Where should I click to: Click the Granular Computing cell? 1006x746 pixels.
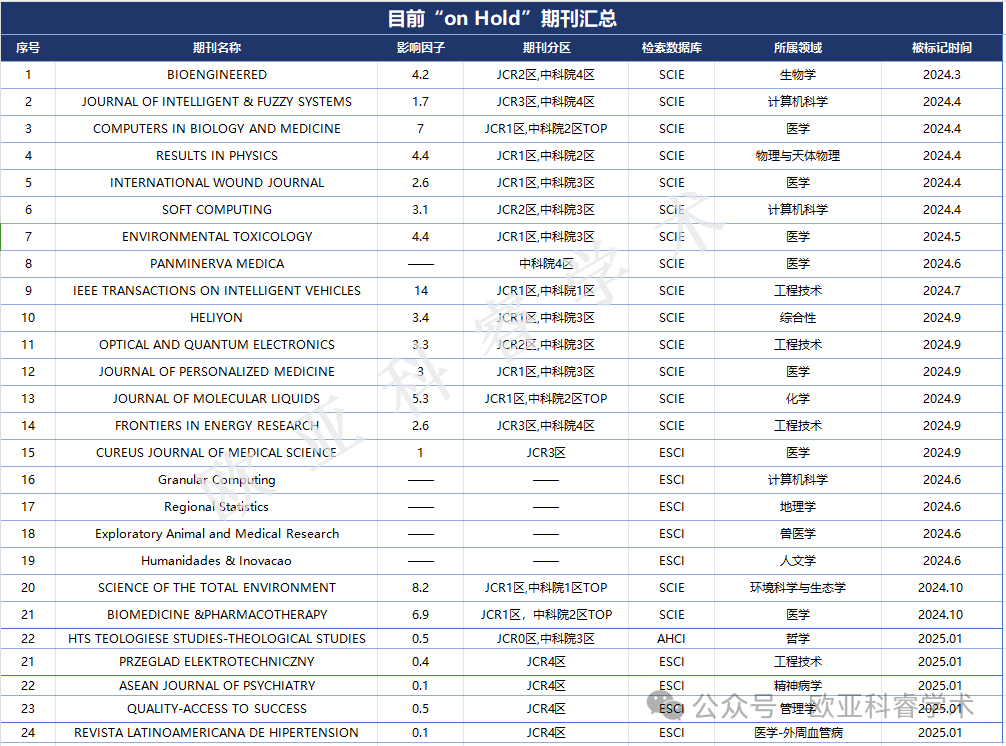(x=217, y=479)
